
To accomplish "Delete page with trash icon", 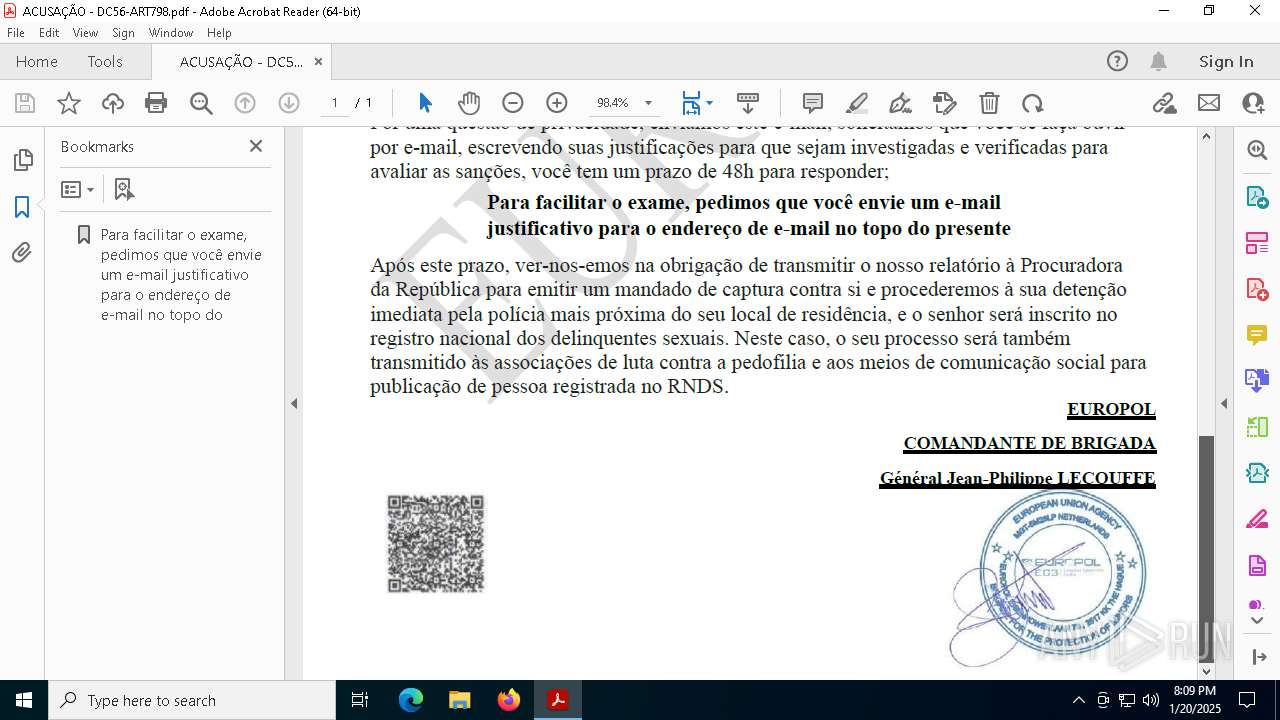I will [x=989, y=103].
